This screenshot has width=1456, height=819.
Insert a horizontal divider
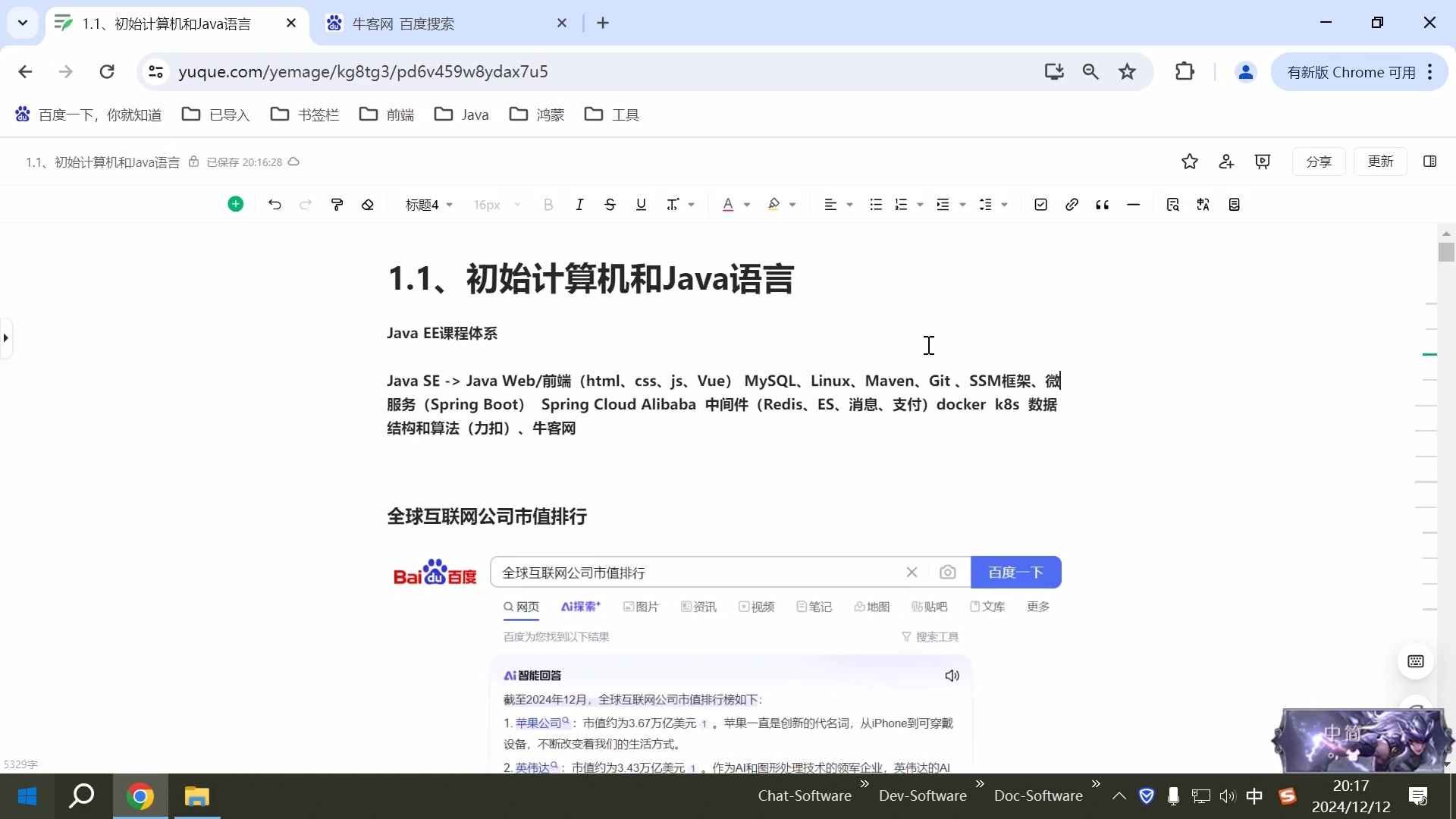[x=1133, y=204]
